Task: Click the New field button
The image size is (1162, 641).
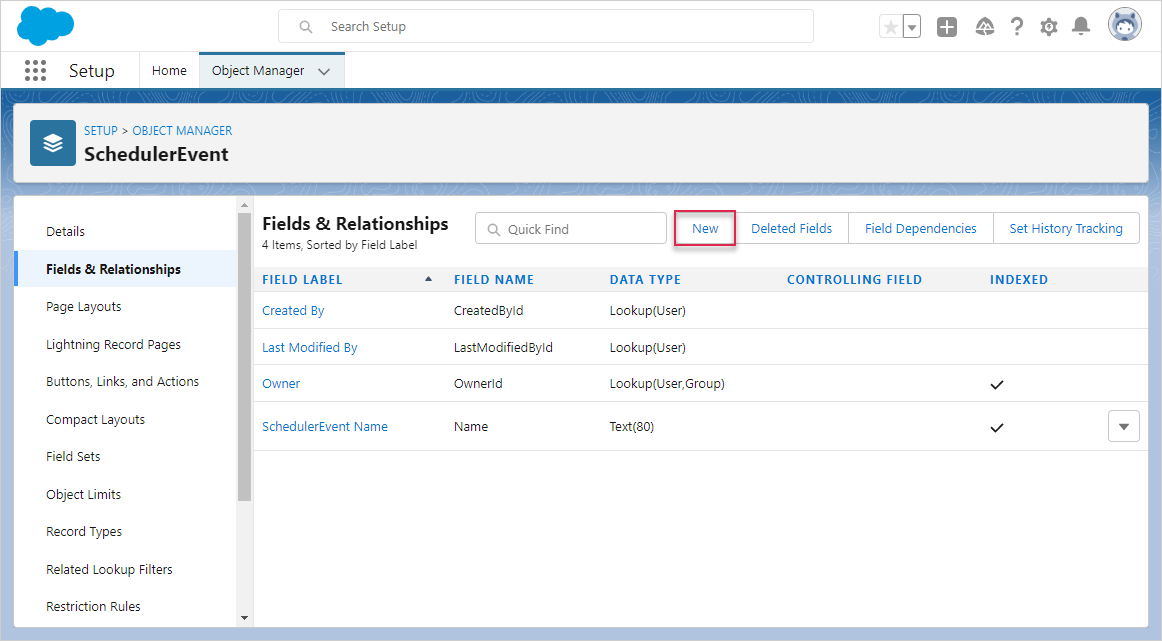Action: (x=705, y=228)
